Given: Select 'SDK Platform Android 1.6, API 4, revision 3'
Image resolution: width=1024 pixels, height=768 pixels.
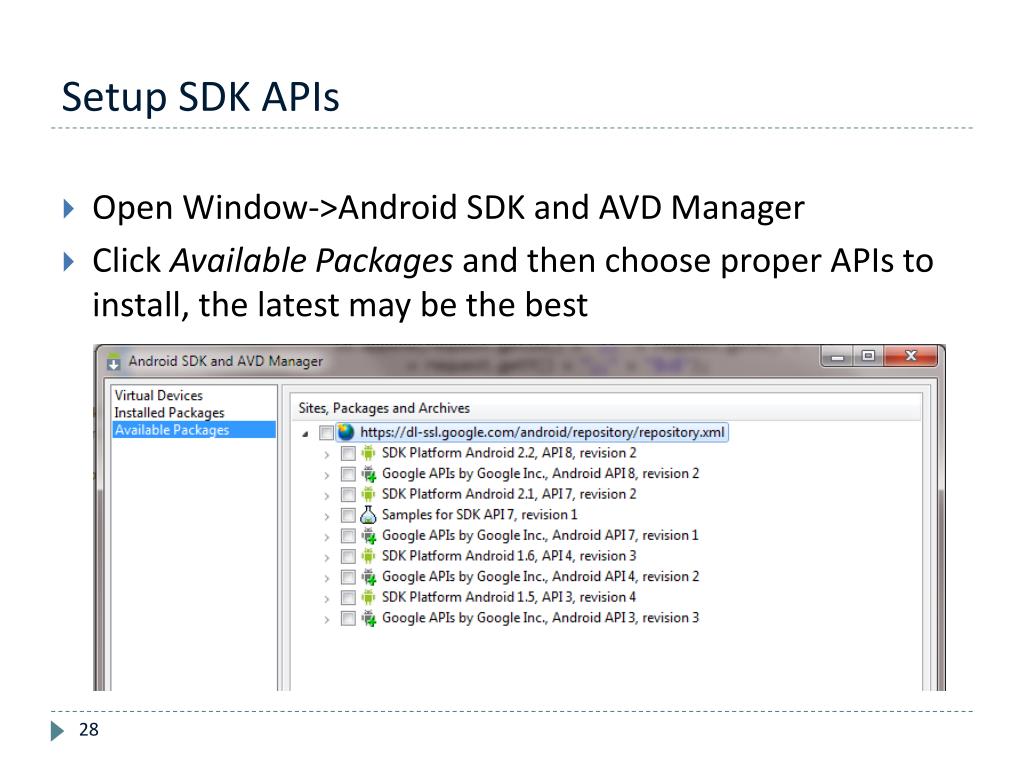Looking at the screenshot, I should 509,556.
